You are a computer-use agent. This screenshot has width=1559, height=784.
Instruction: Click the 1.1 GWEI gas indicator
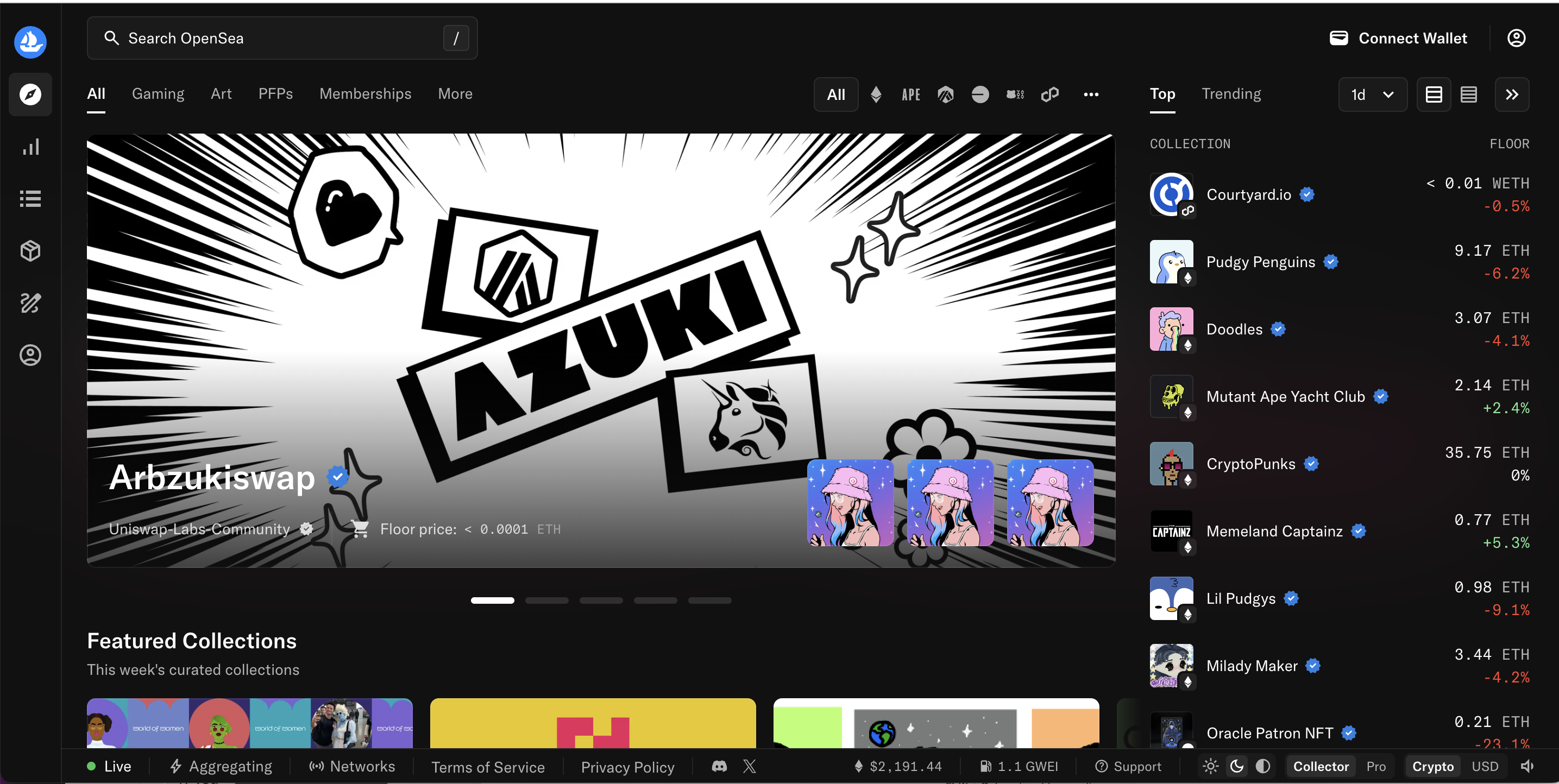[1019, 767]
